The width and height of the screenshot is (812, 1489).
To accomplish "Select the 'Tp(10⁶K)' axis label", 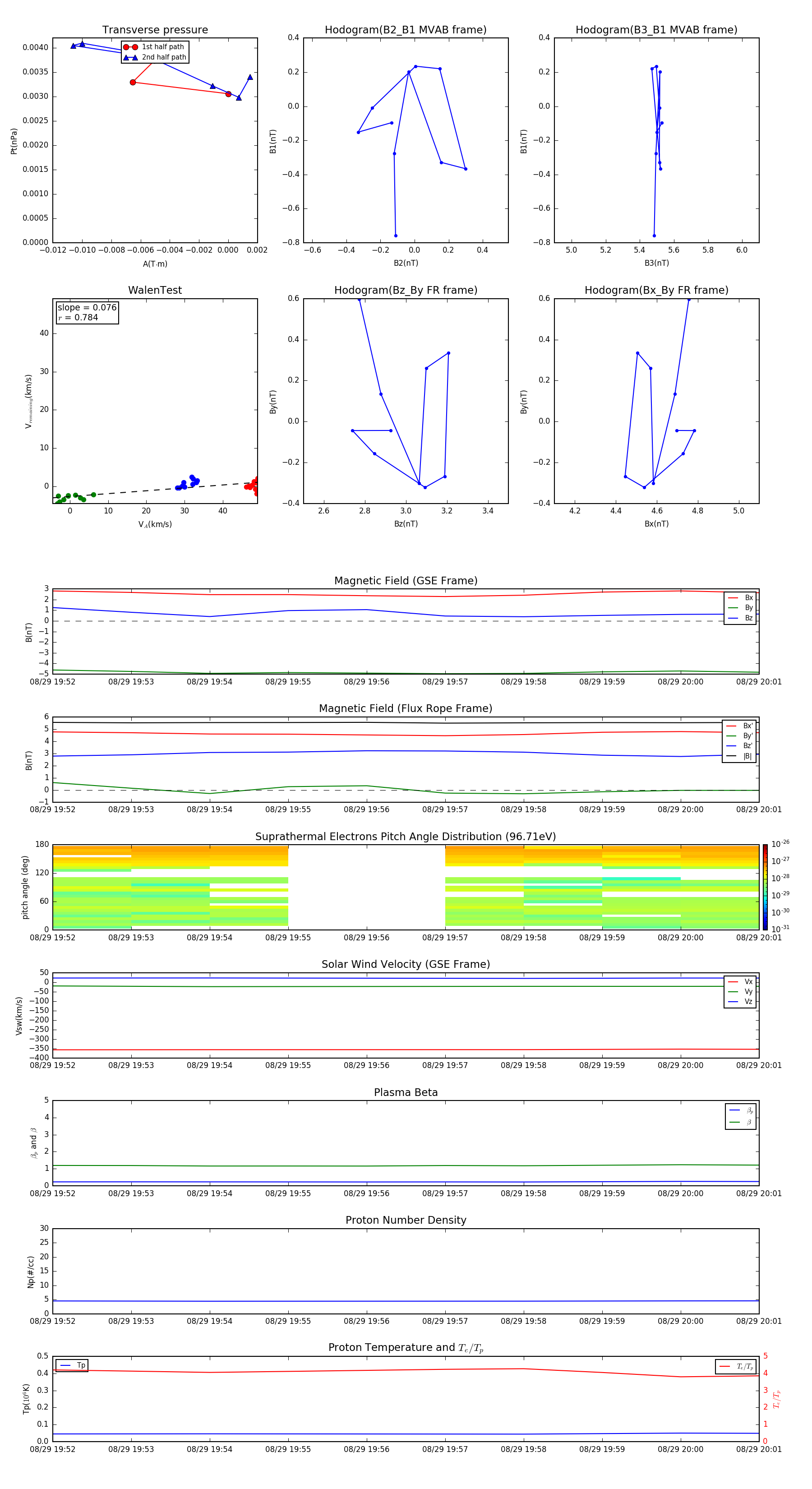I will click(26, 1399).
